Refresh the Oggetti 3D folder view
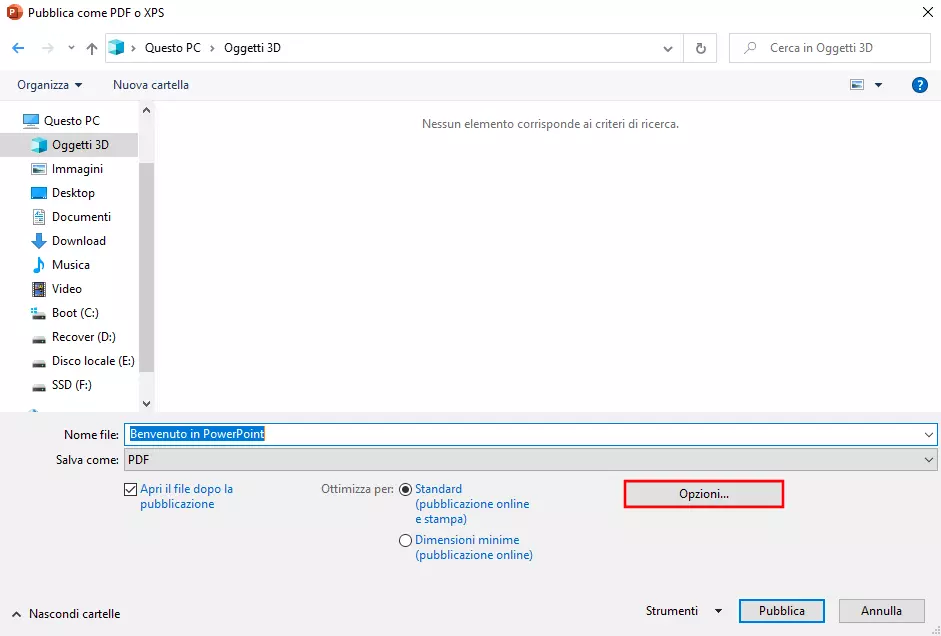 pyautogui.click(x=700, y=48)
